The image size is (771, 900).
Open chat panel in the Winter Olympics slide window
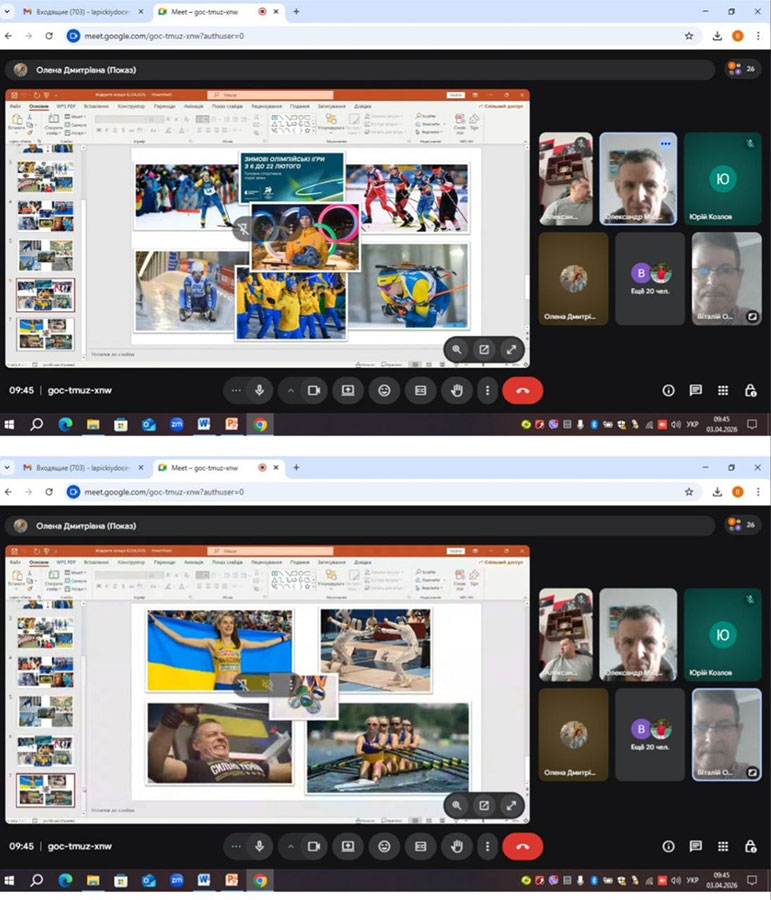696,390
